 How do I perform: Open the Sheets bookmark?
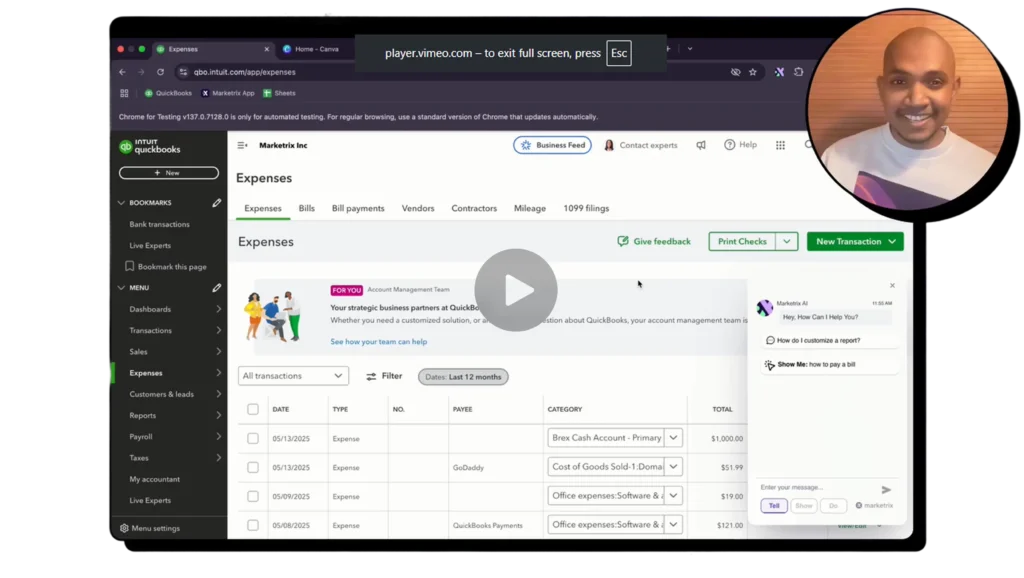coord(280,93)
